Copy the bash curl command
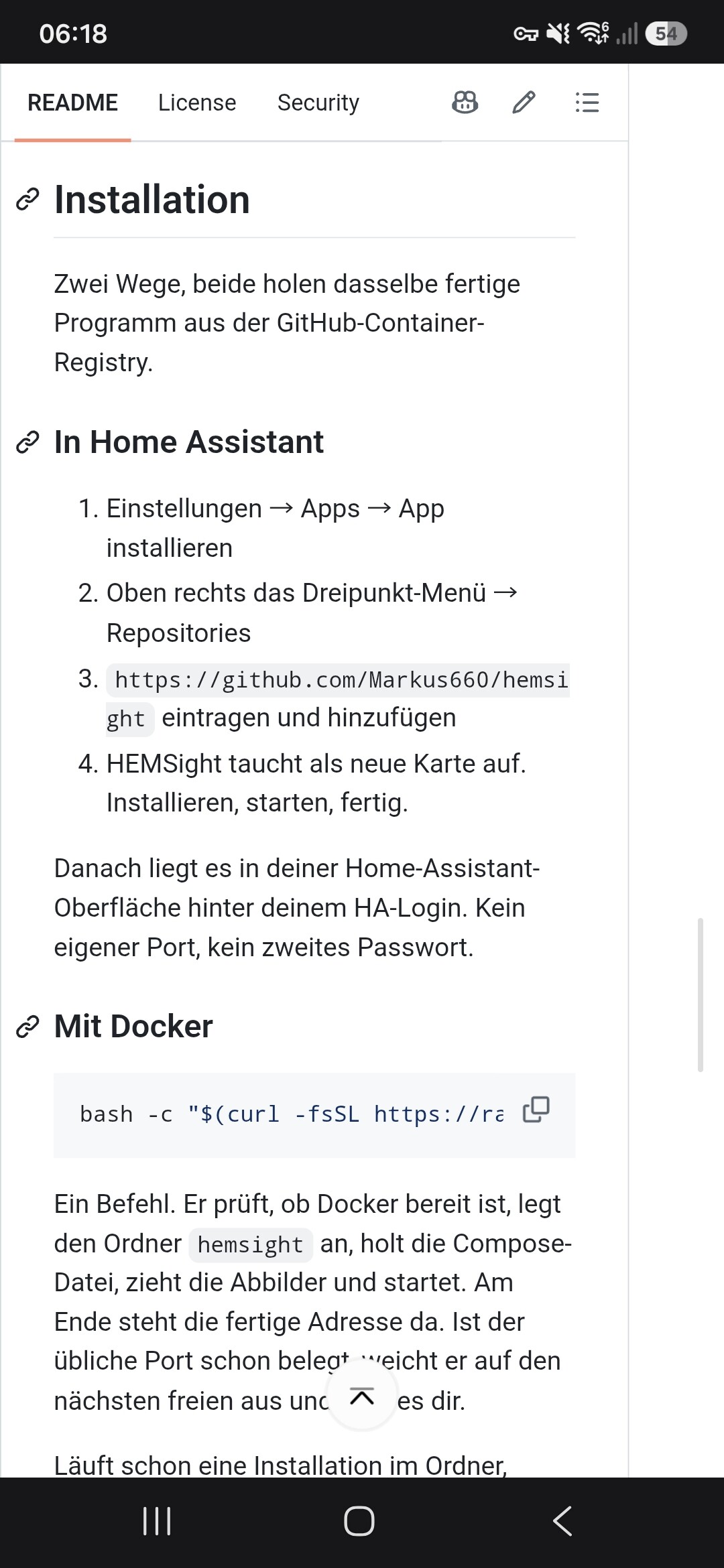The image size is (724, 1568). [x=536, y=1110]
